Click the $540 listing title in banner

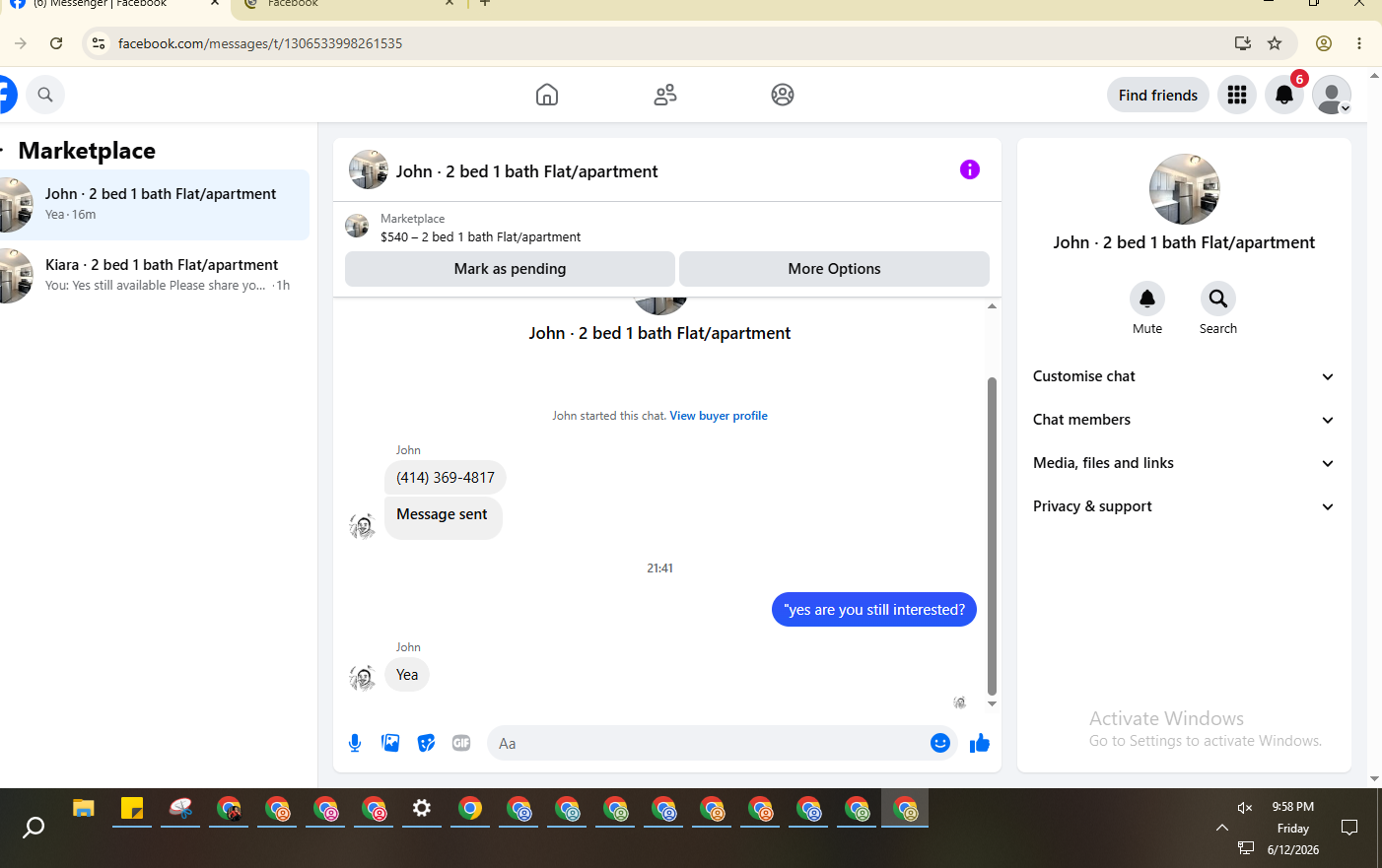481,237
